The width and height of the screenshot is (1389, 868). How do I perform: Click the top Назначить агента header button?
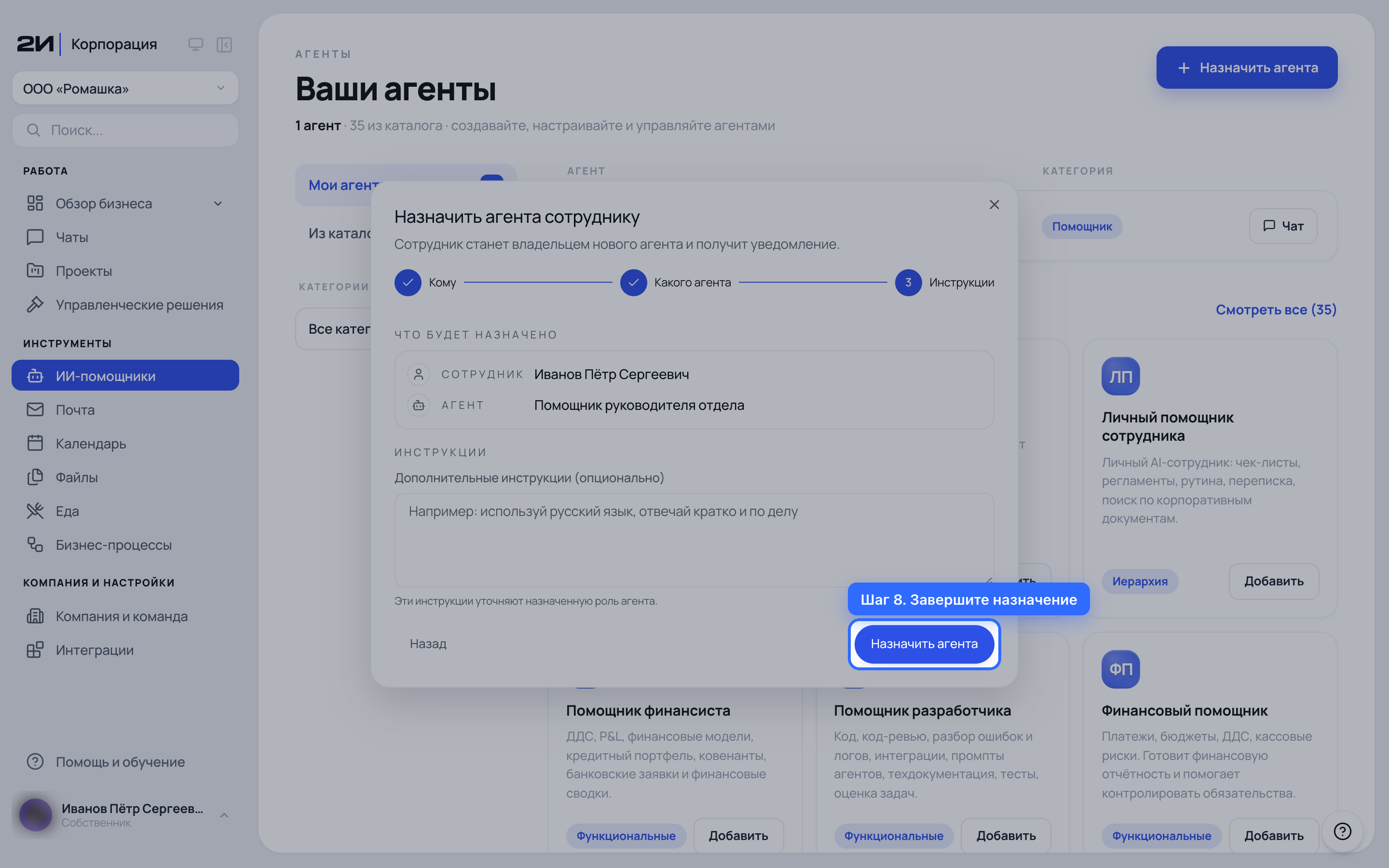click(x=1247, y=68)
